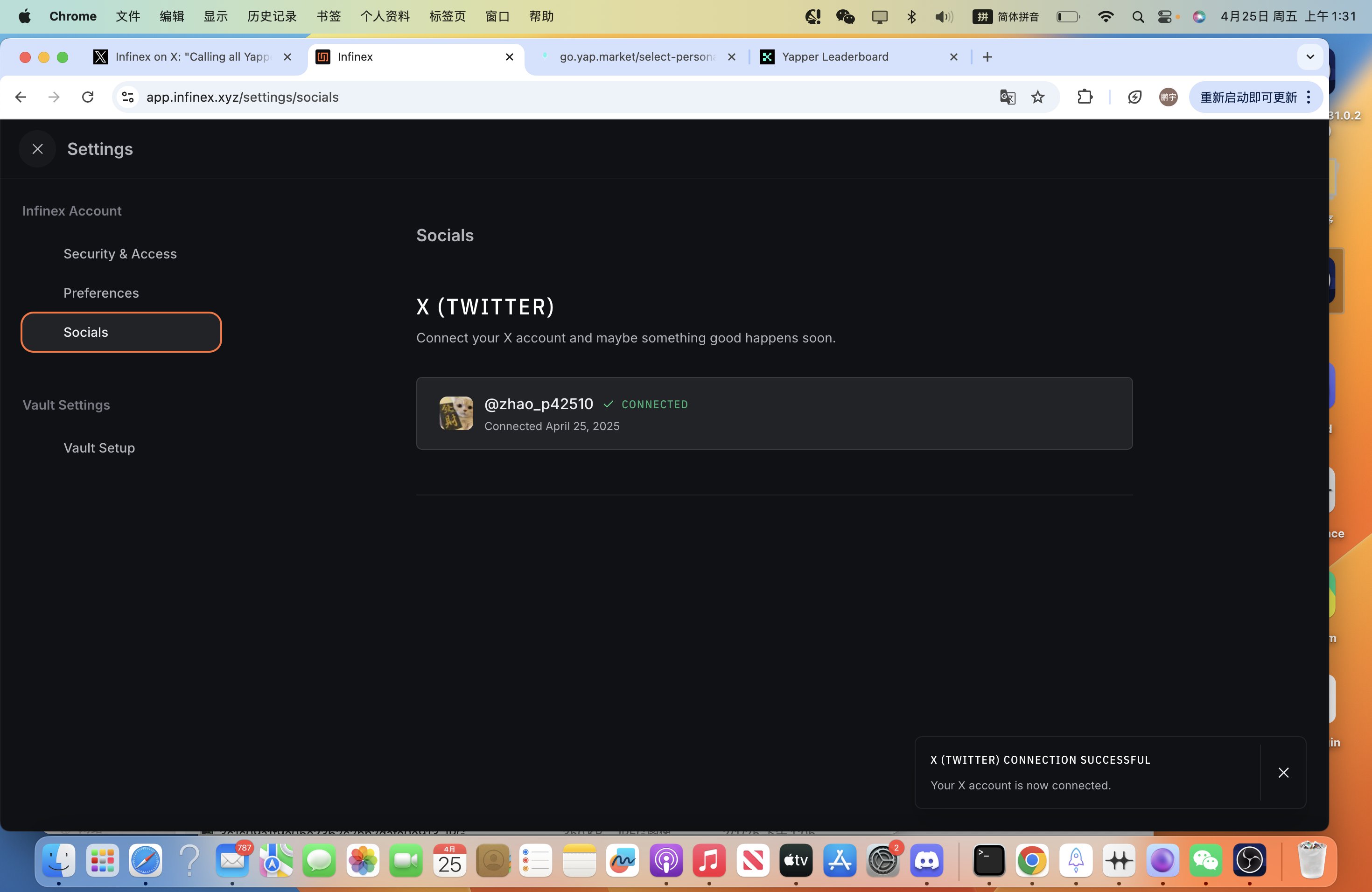
Task: Go back to previous page
Action: [21, 98]
